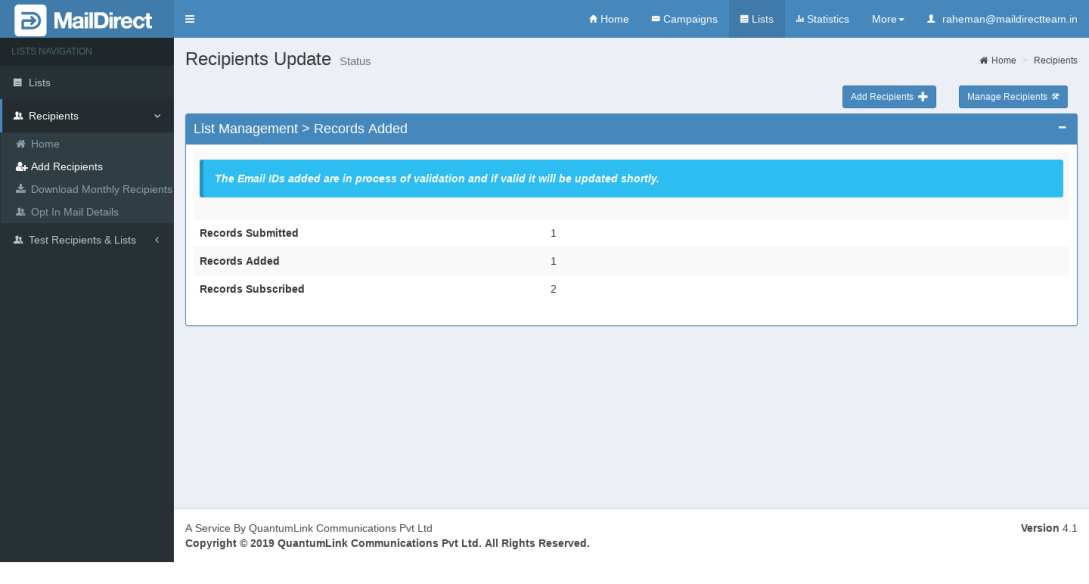The height and width of the screenshot is (584, 1089).
Task: Open Statistics from the top navbar
Action: click(822, 19)
